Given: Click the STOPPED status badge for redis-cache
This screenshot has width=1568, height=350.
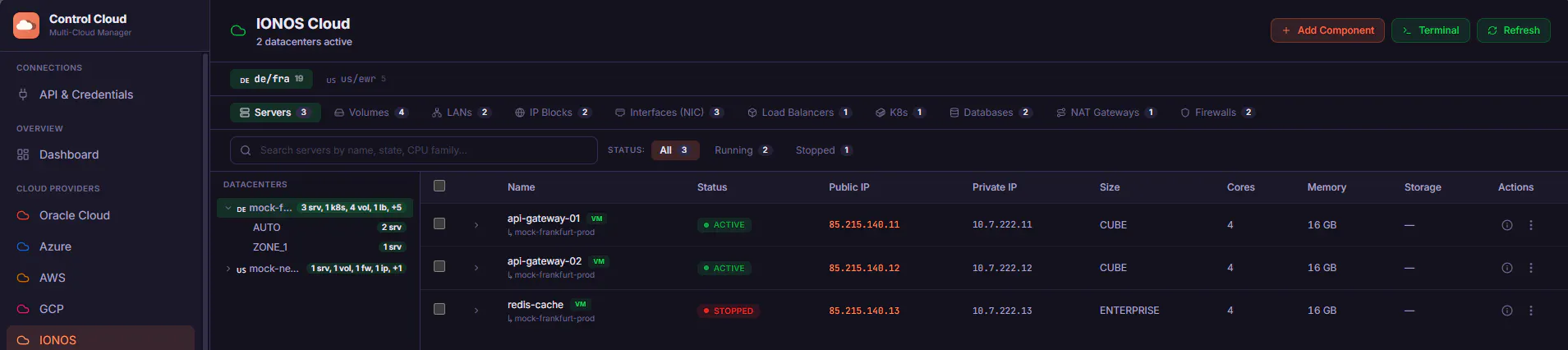Looking at the screenshot, I should tap(728, 311).
